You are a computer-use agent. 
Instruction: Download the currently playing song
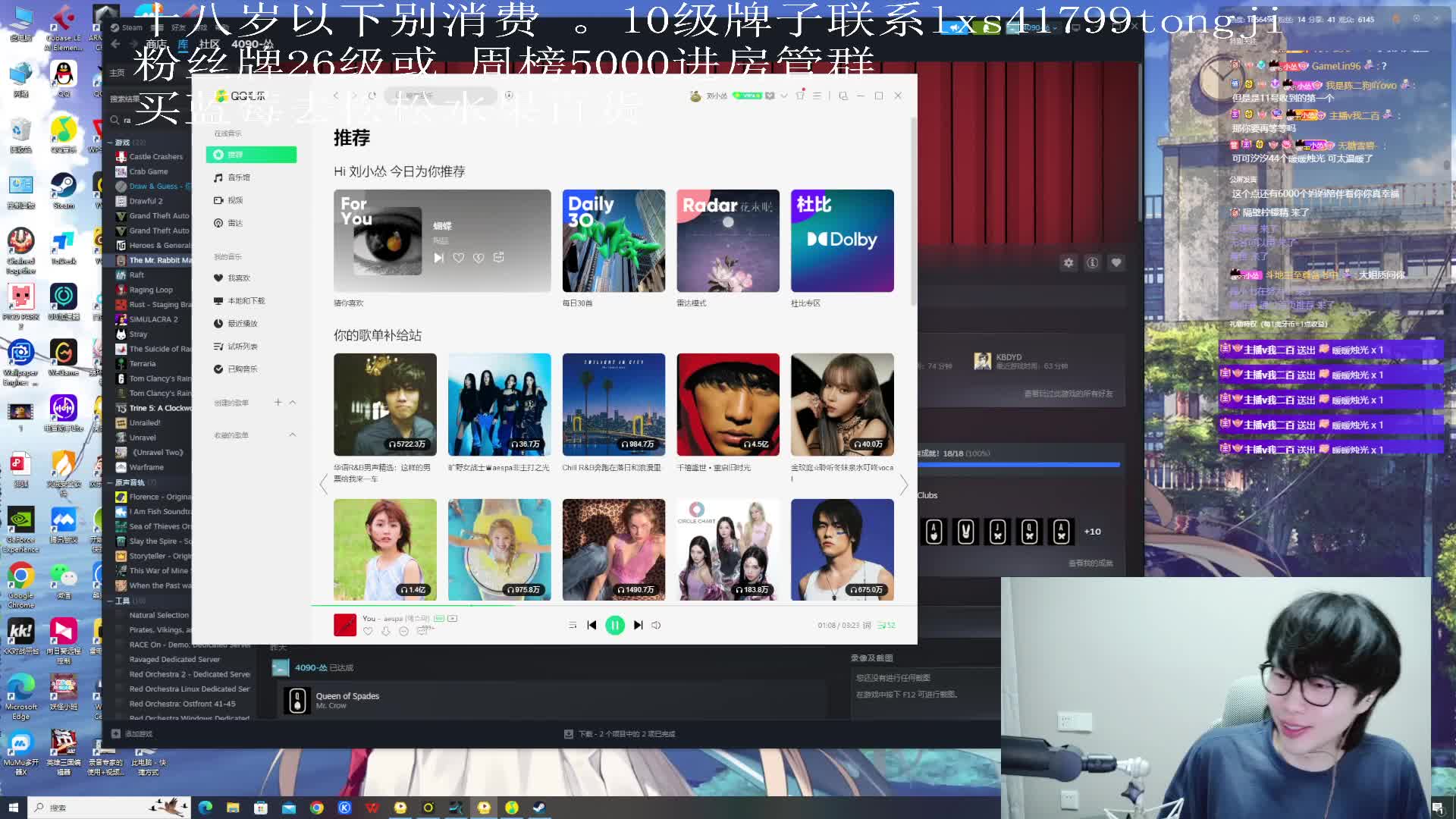386,632
